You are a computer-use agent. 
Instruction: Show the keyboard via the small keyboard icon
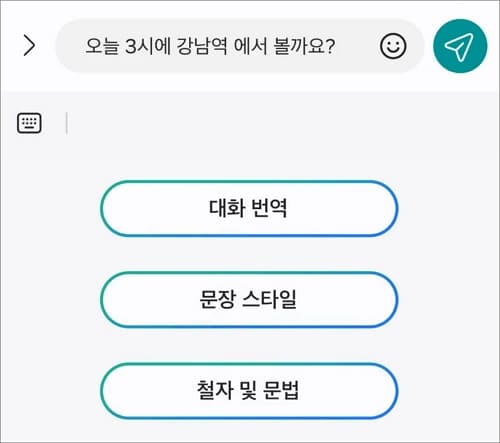point(29,123)
